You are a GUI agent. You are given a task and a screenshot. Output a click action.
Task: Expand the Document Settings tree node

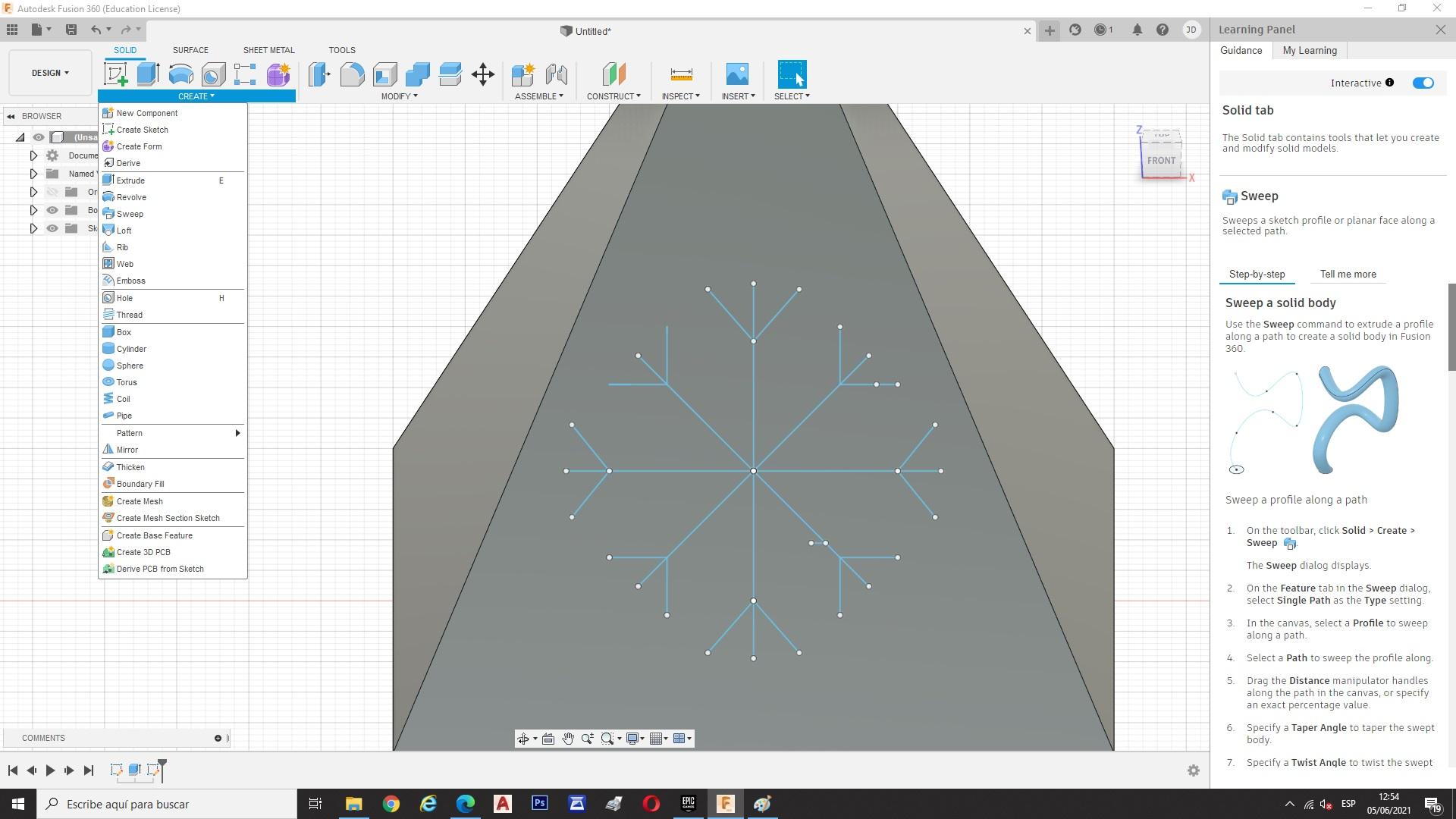(x=33, y=155)
